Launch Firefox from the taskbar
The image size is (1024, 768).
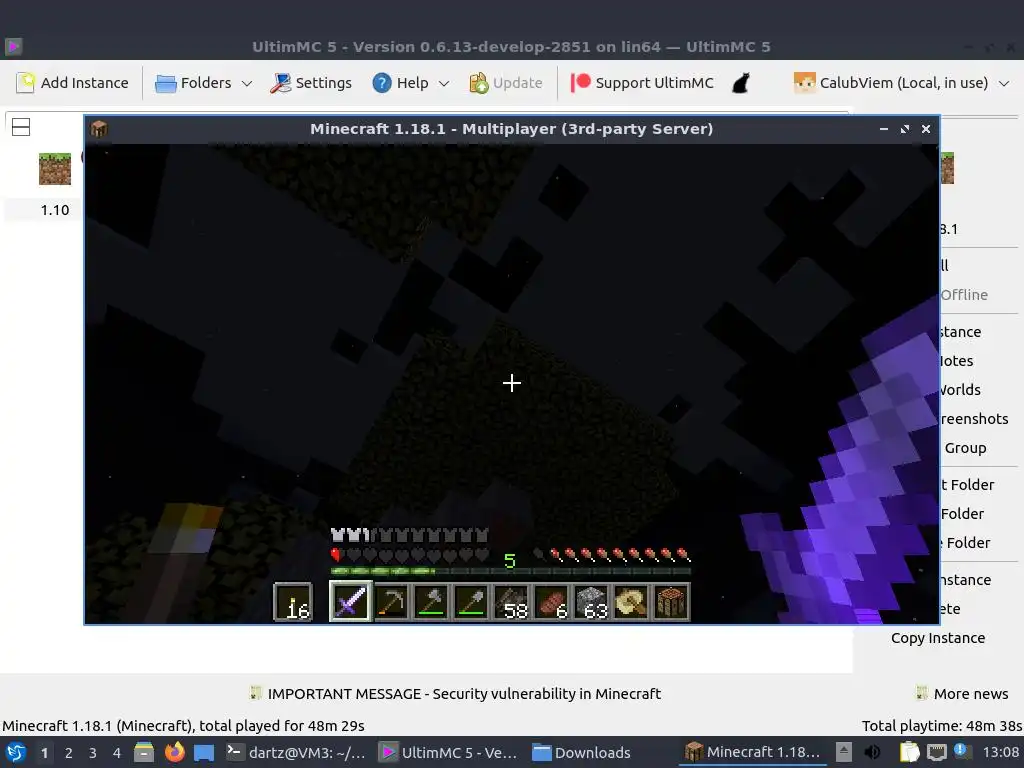pos(174,752)
